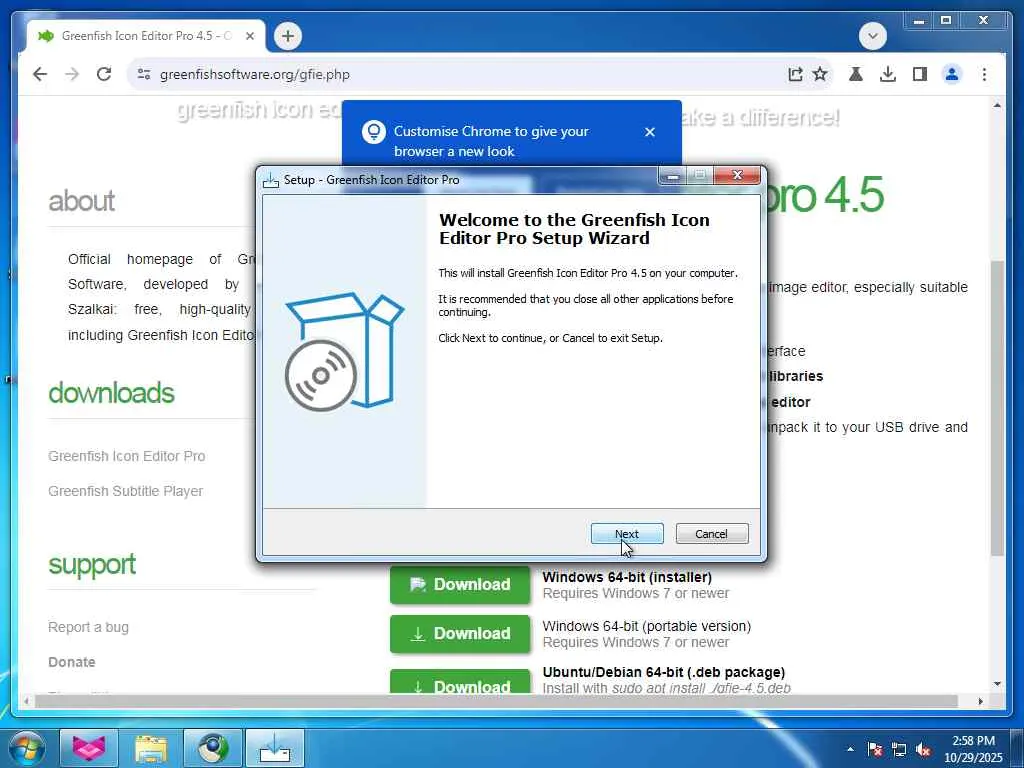Click the muted volume tray icon
The image size is (1024, 768).
923,749
